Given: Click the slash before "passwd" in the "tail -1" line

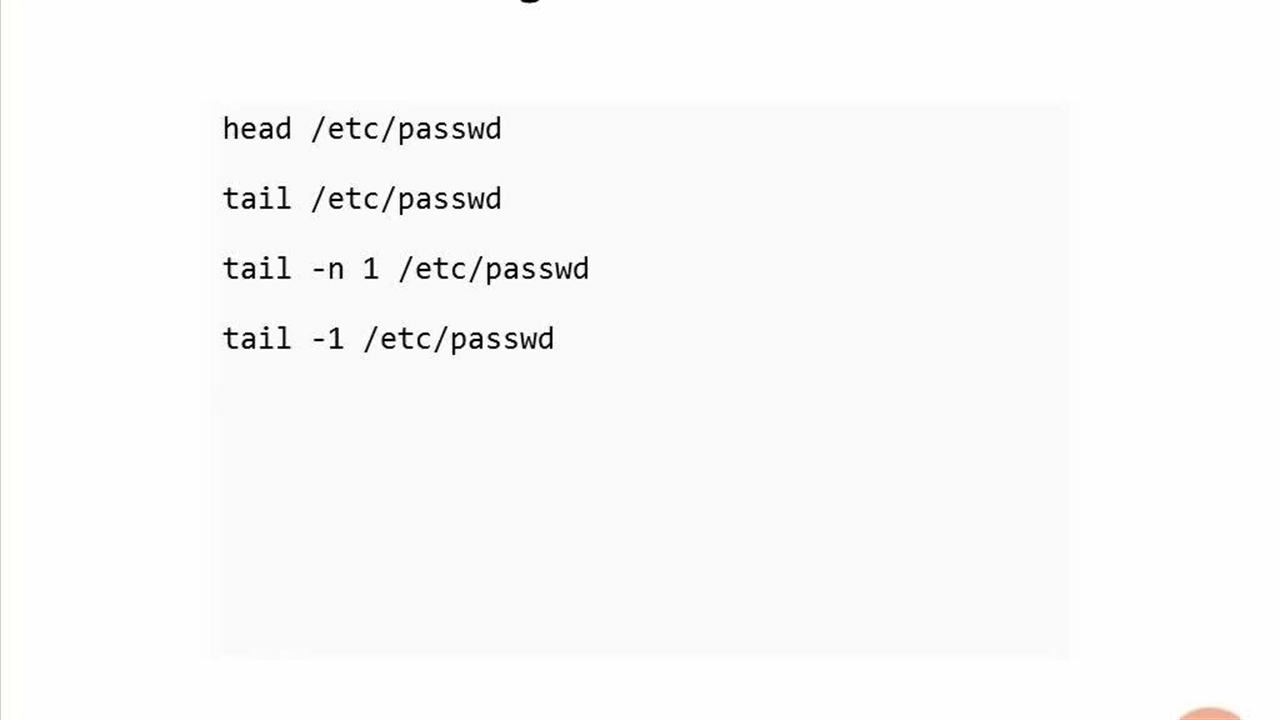Looking at the screenshot, I should pyautogui.click(x=441, y=339).
